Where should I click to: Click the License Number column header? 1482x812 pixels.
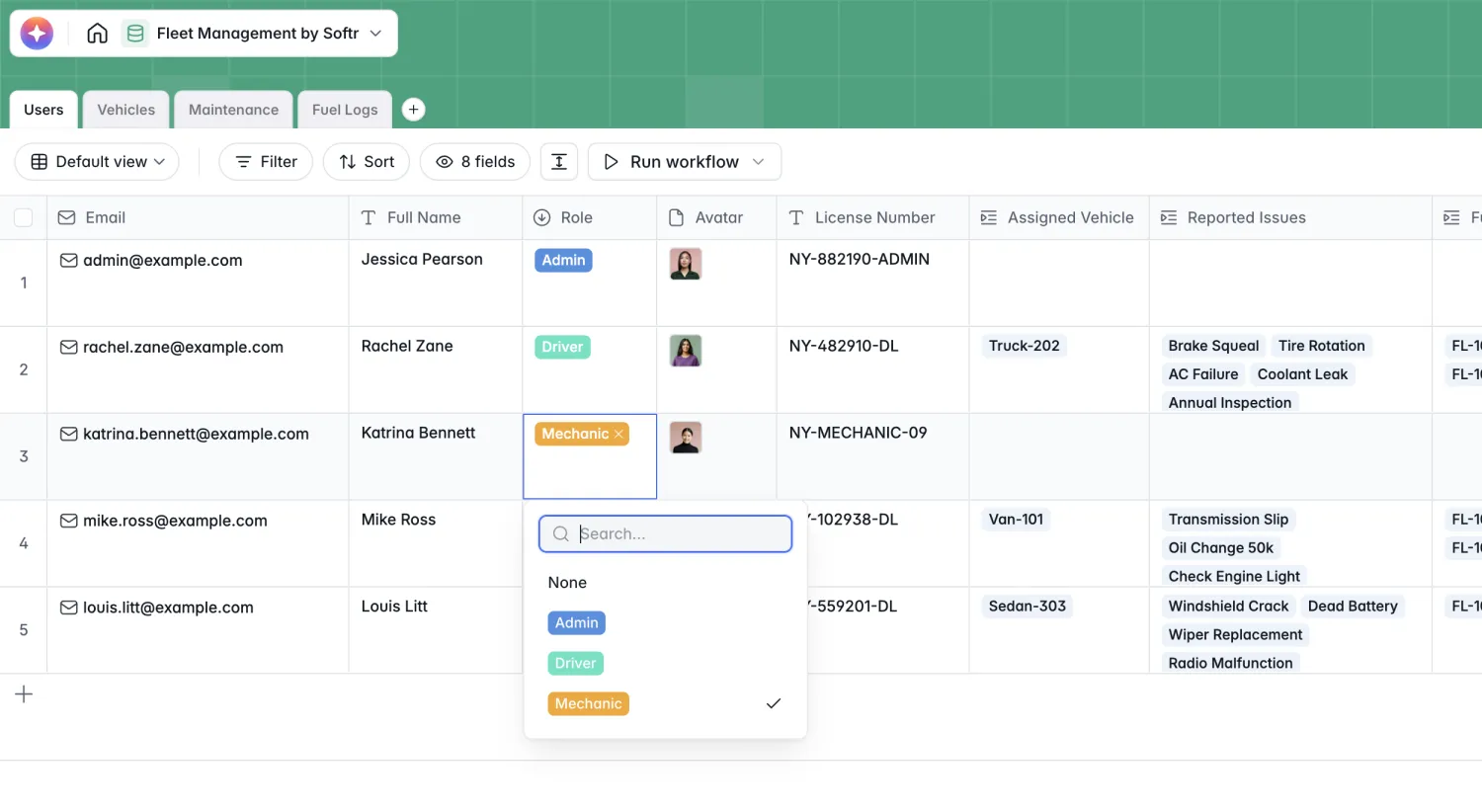[x=872, y=217]
